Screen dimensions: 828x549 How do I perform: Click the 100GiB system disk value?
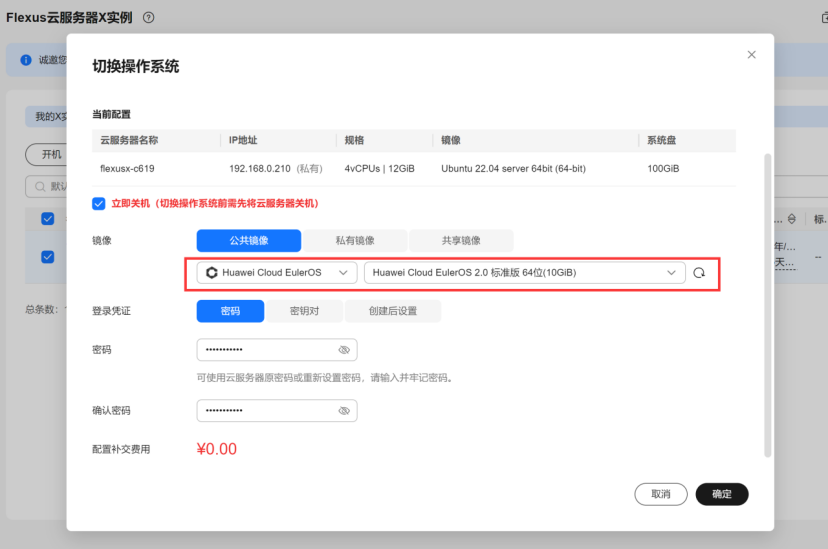point(663,169)
